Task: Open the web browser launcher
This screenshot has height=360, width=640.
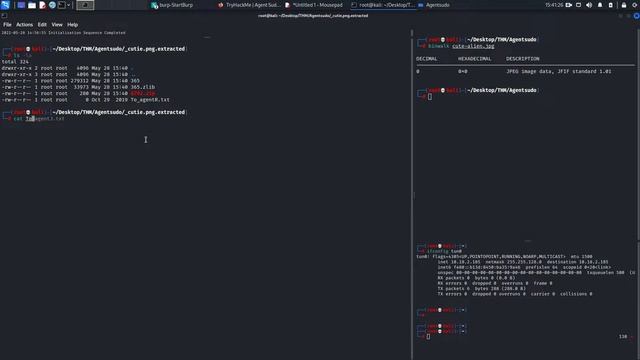Action: [x=52, y=5]
